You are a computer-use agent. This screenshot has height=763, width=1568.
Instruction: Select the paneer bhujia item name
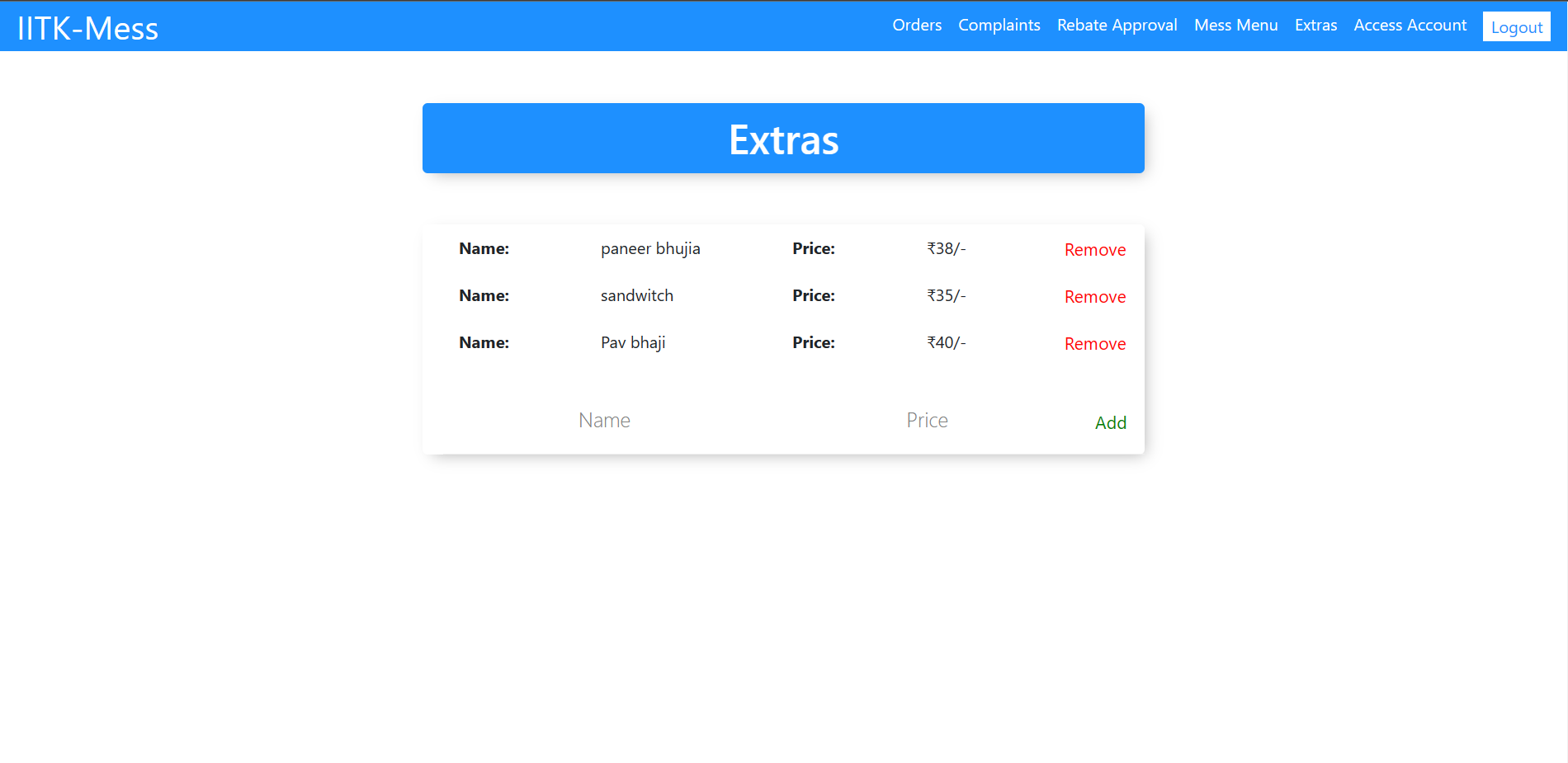(x=650, y=248)
